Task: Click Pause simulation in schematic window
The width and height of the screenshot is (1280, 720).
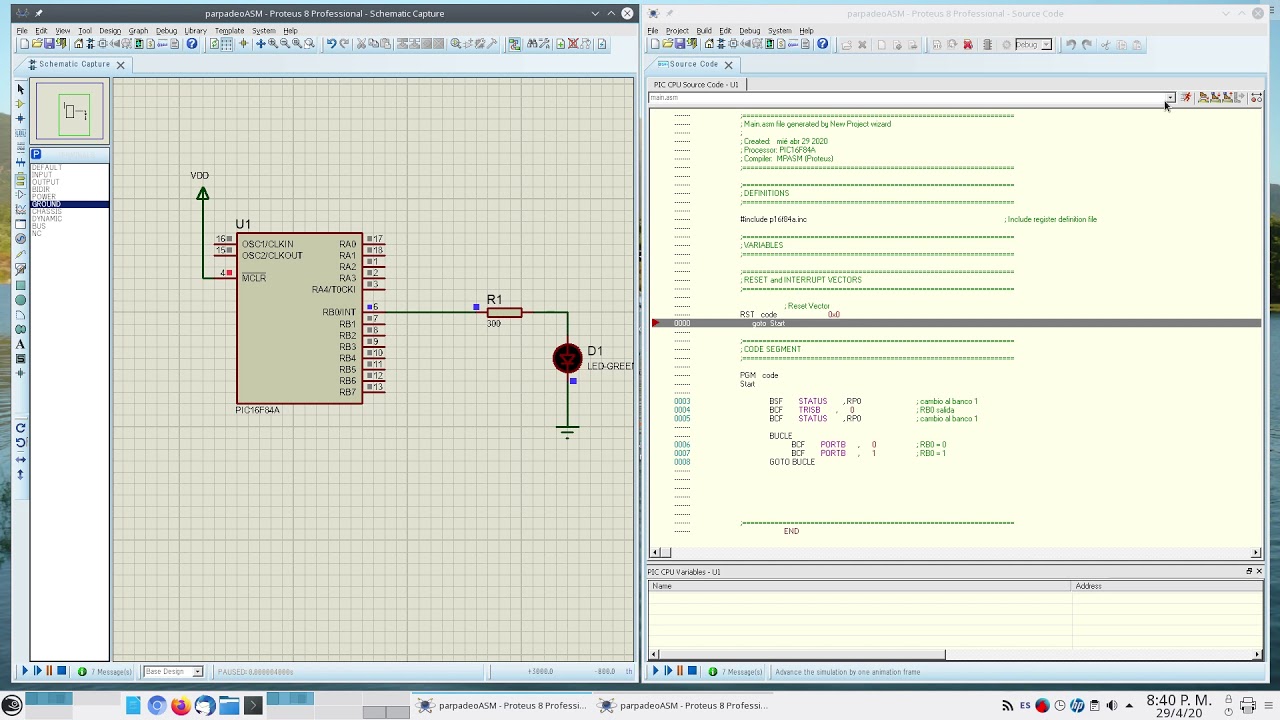Action: 49,672
